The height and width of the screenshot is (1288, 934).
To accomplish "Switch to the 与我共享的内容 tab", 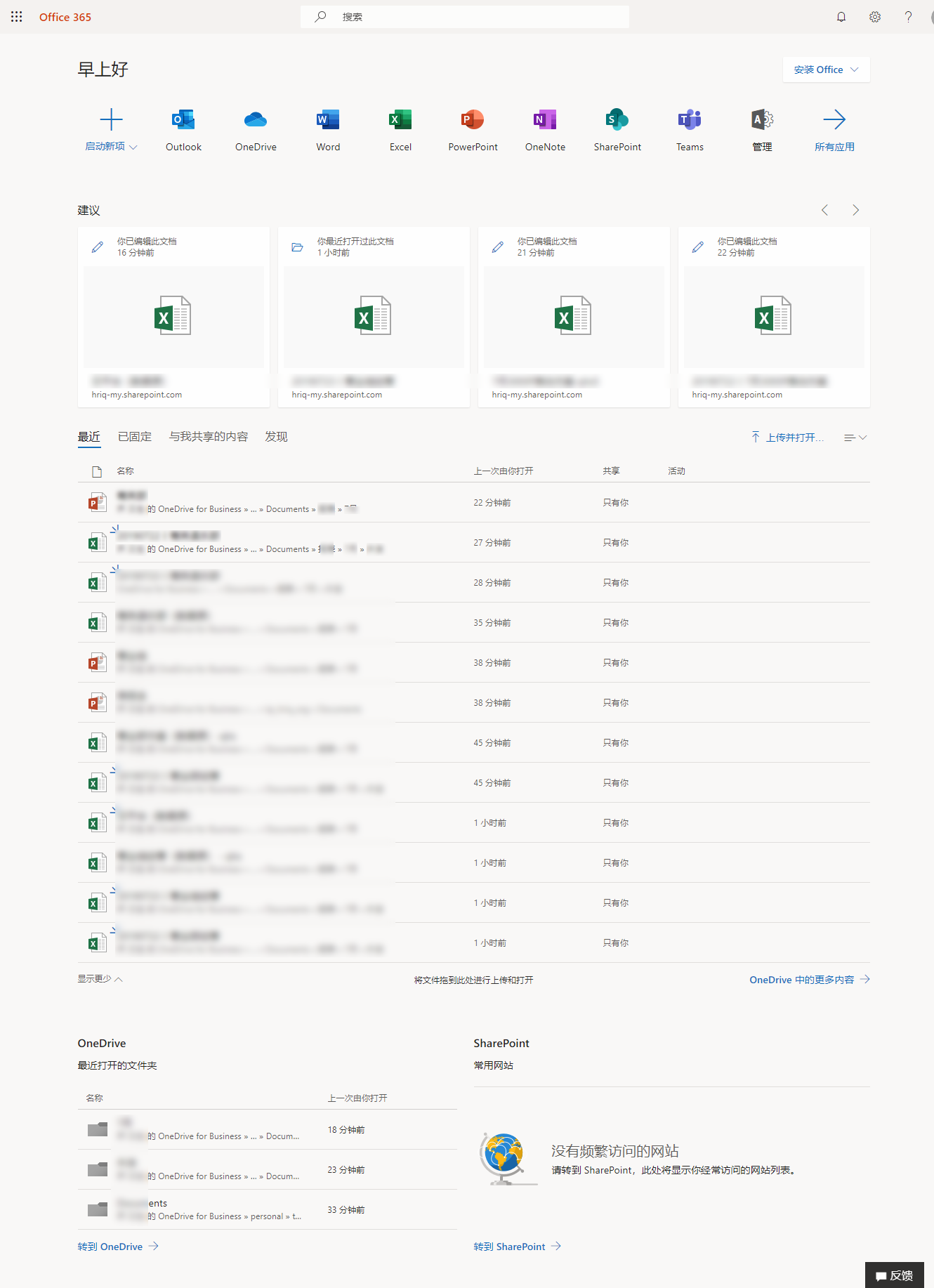I will [x=209, y=437].
